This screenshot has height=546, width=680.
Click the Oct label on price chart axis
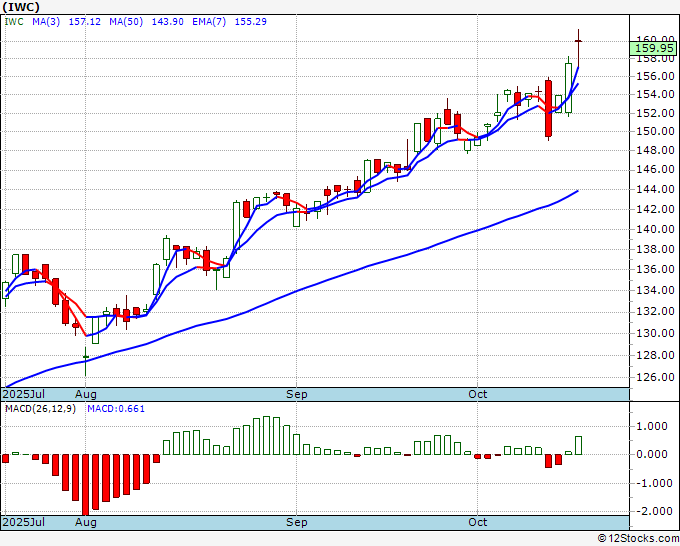point(477,394)
